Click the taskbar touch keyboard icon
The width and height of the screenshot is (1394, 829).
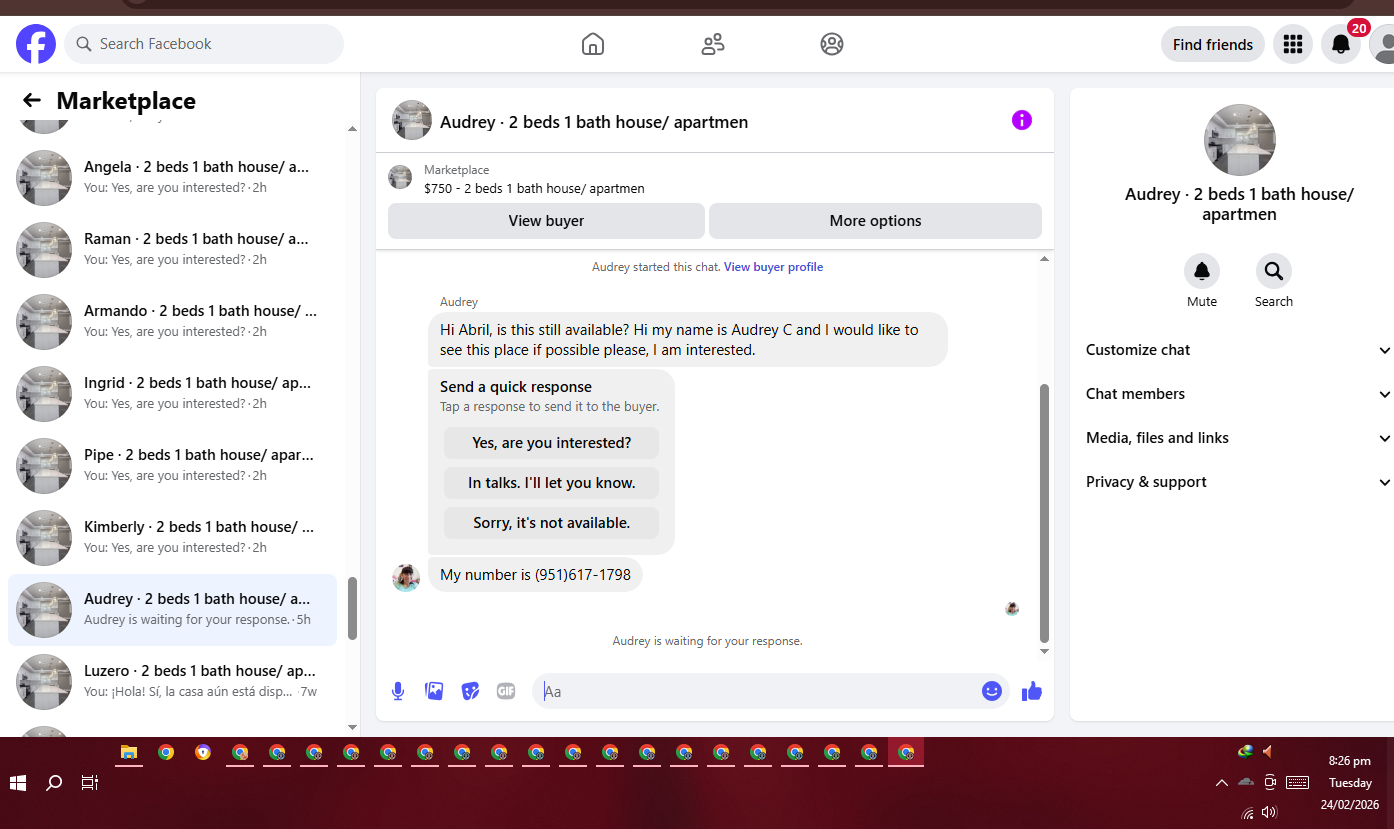click(1297, 783)
